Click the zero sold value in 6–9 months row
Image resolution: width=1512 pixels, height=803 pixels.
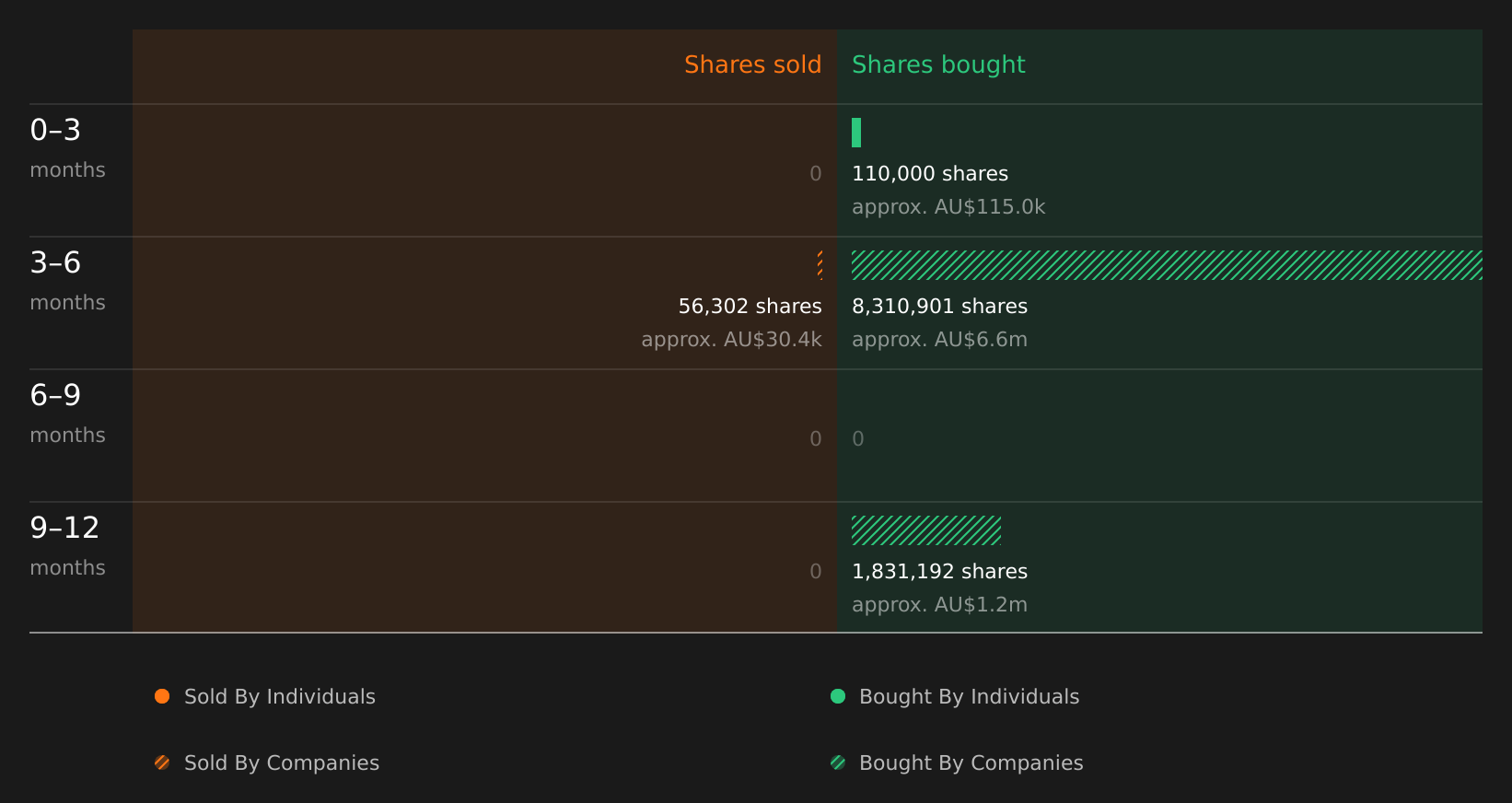click(816, 439)
